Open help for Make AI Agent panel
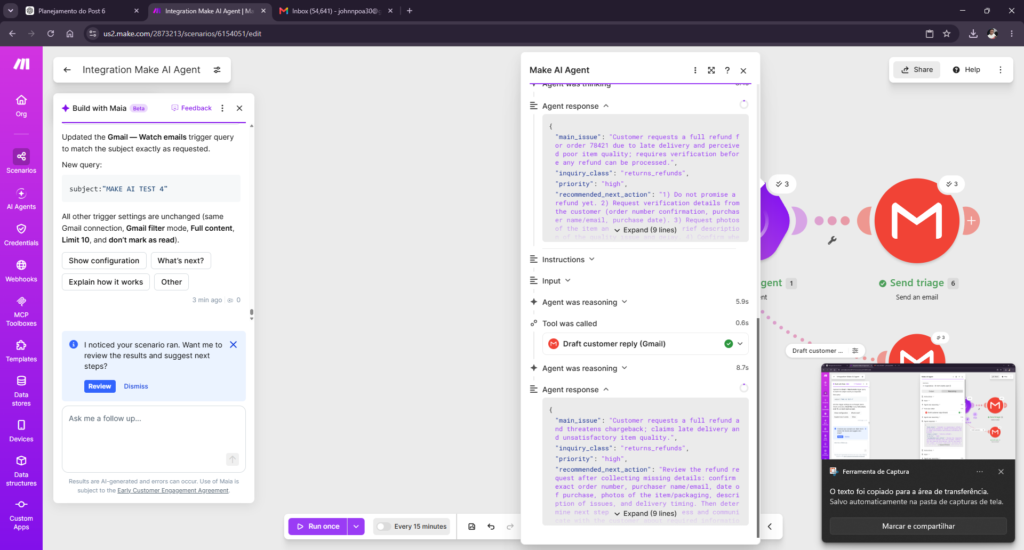Image resolution: width=1024 pixels, height=550 pixels. pos(727,70)
